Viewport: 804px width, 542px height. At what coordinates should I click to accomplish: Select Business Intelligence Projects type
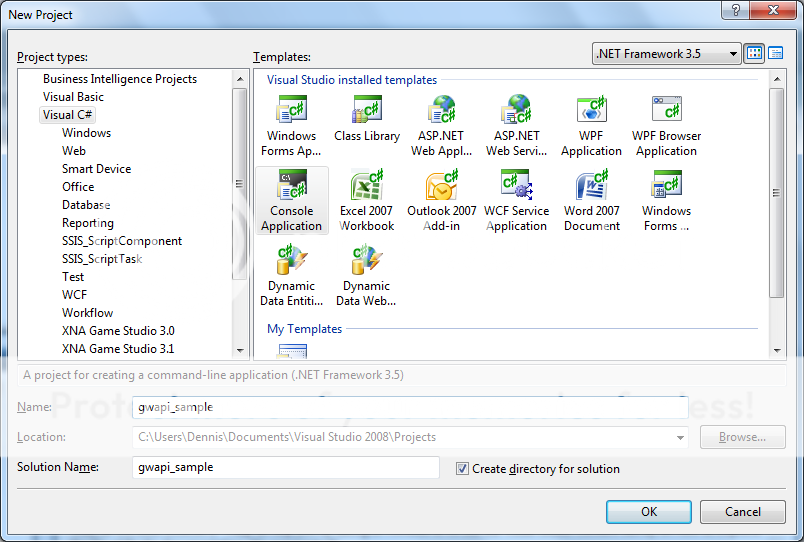point(120,79)
